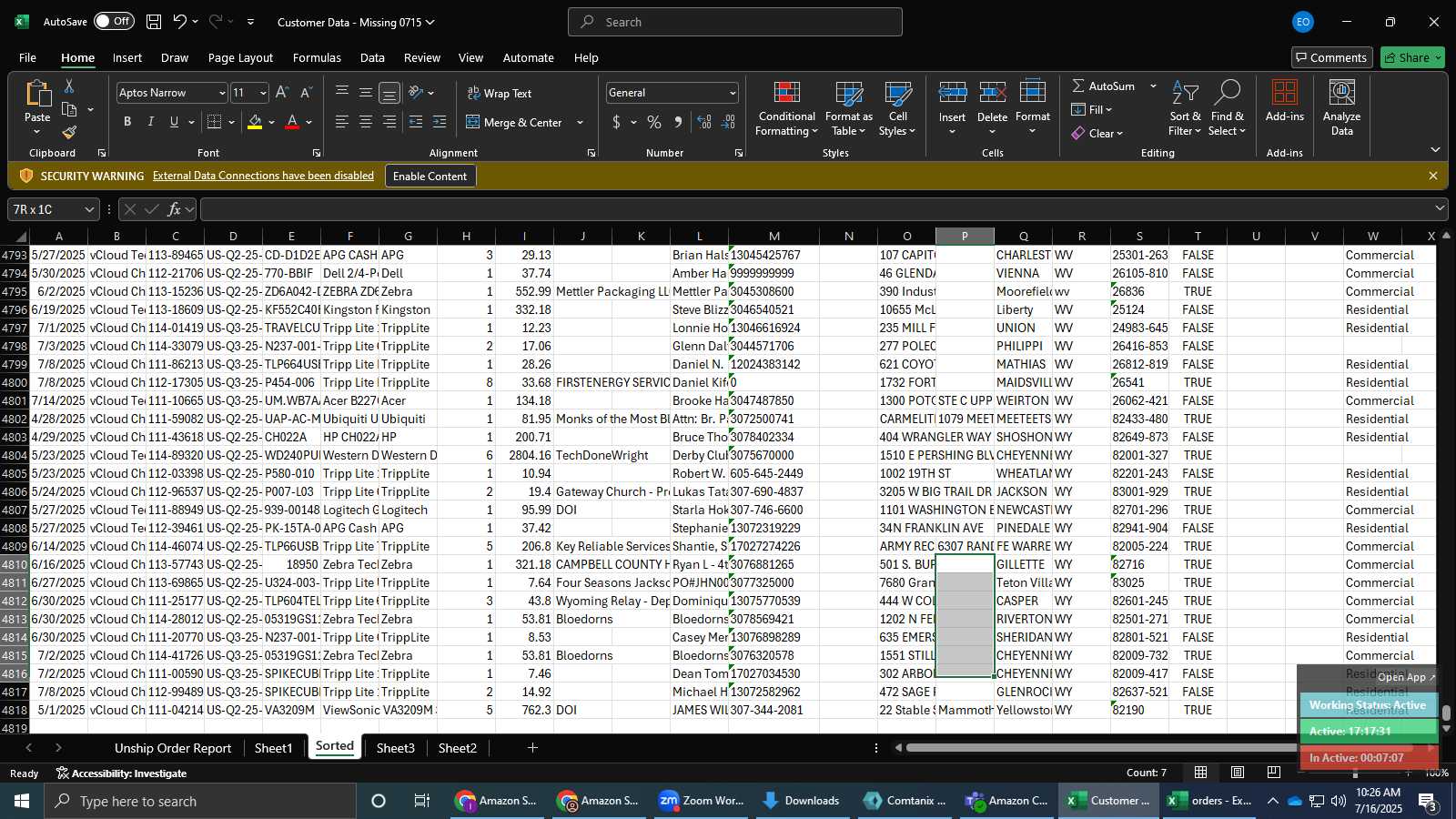Click Accessibility: Investigate in status bar
The width and height of the screenshot is (1456, 819).
tap(121, 773)
